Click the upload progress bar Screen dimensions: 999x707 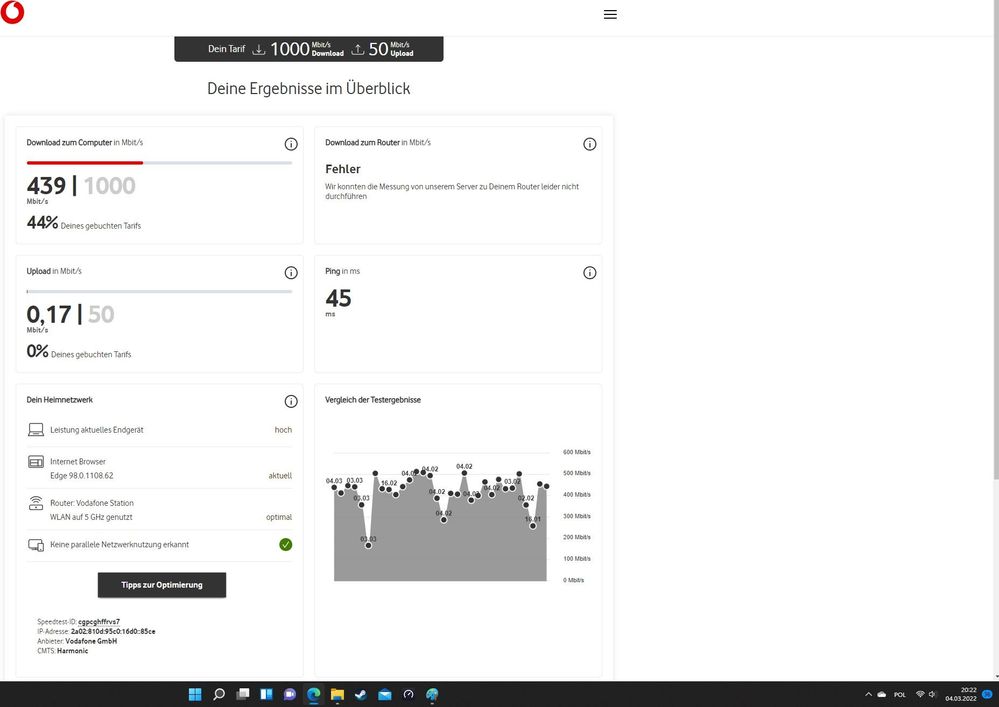coord(159,292)
